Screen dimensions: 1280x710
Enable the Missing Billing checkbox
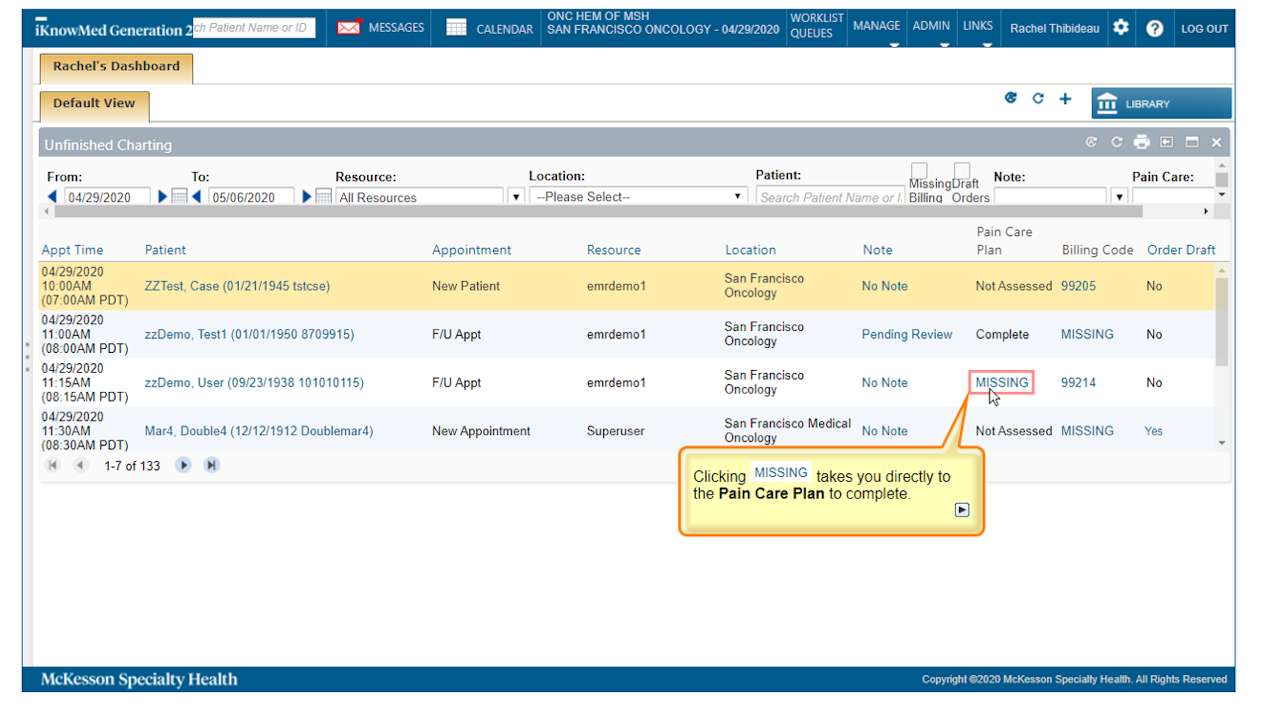point(919,171)
